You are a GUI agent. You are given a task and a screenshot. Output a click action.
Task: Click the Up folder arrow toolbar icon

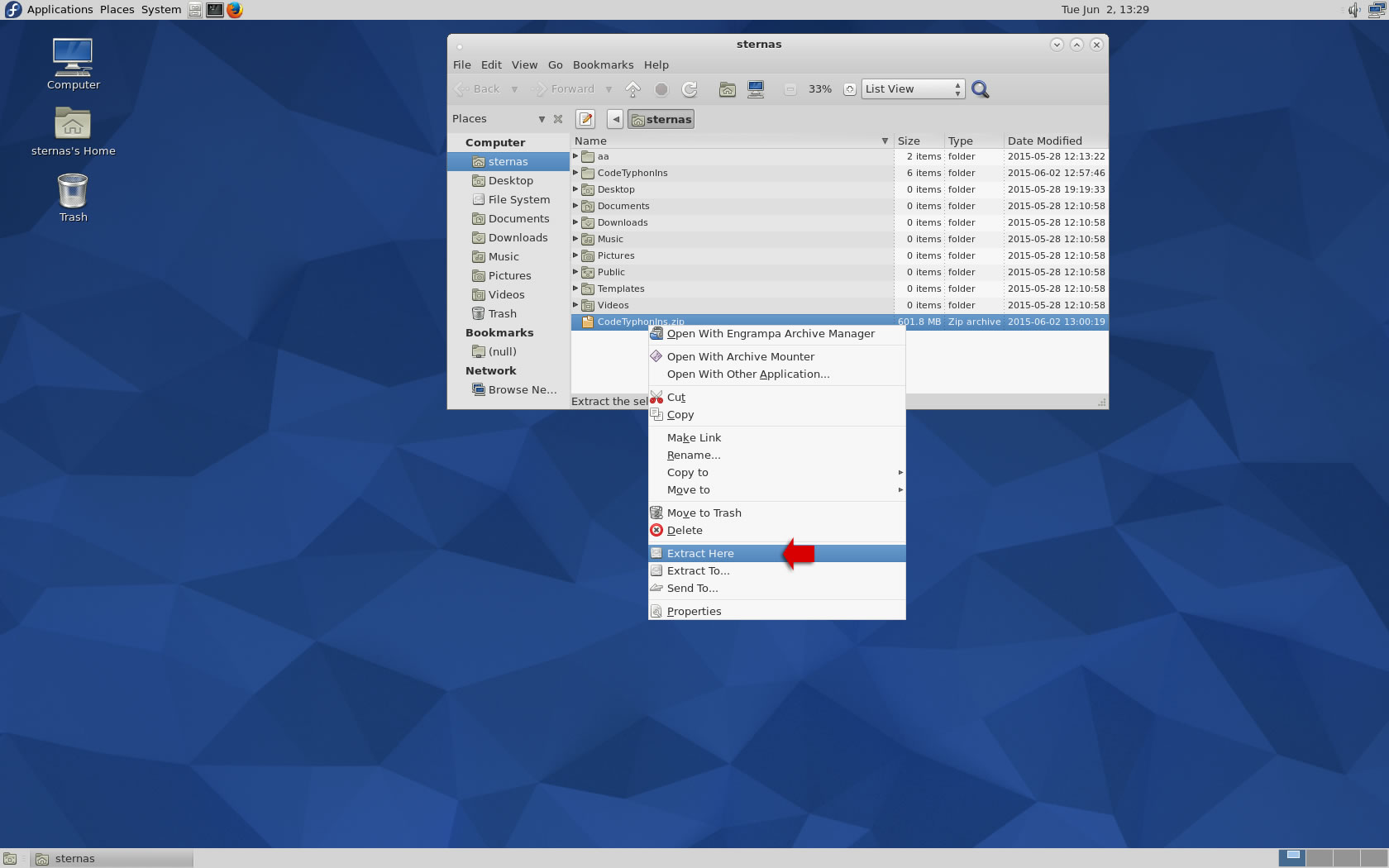tap(633, 89)
